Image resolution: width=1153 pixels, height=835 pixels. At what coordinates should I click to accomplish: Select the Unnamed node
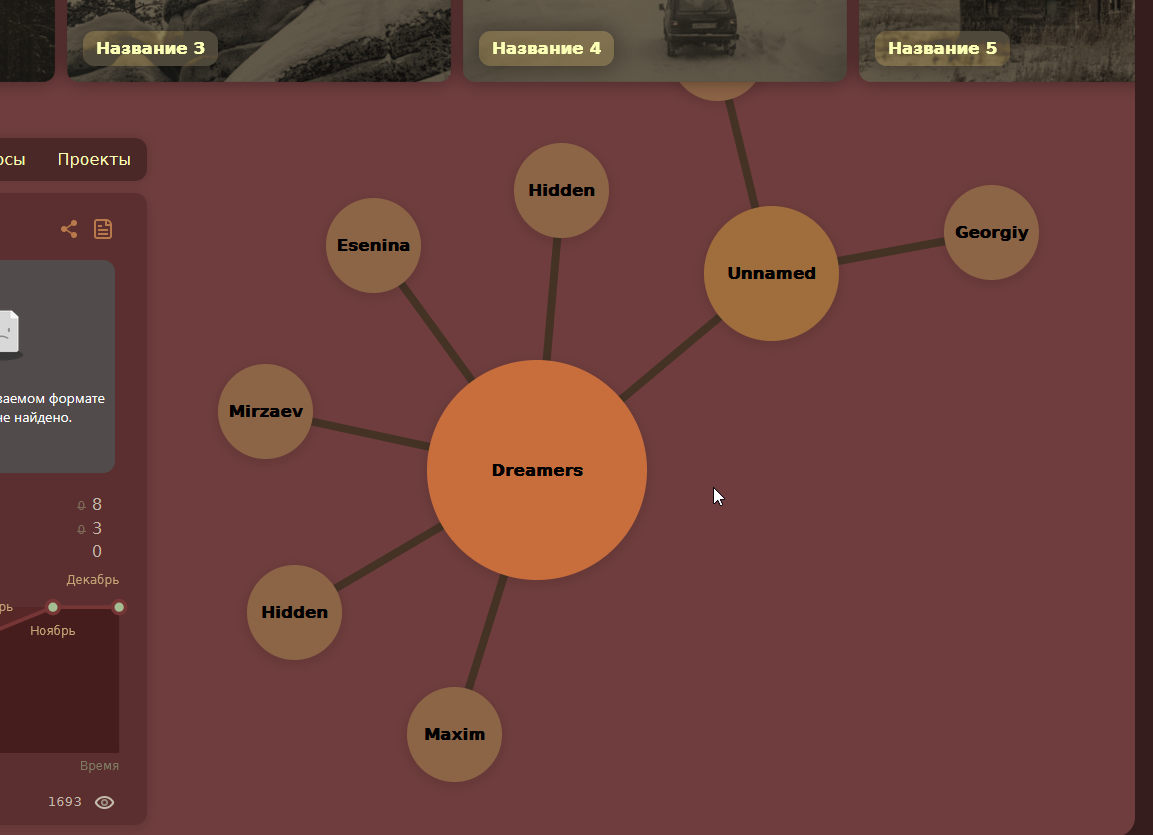(771, 273)
